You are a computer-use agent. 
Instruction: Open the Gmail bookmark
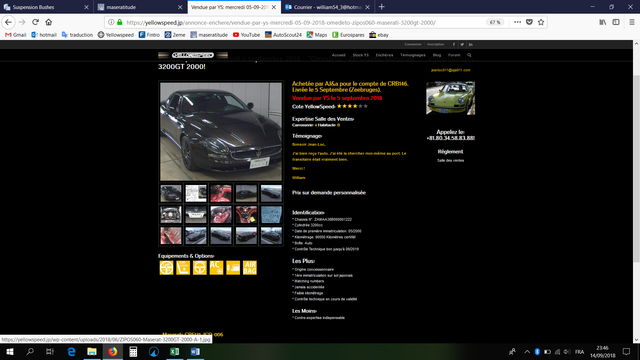tap(16, 35)
